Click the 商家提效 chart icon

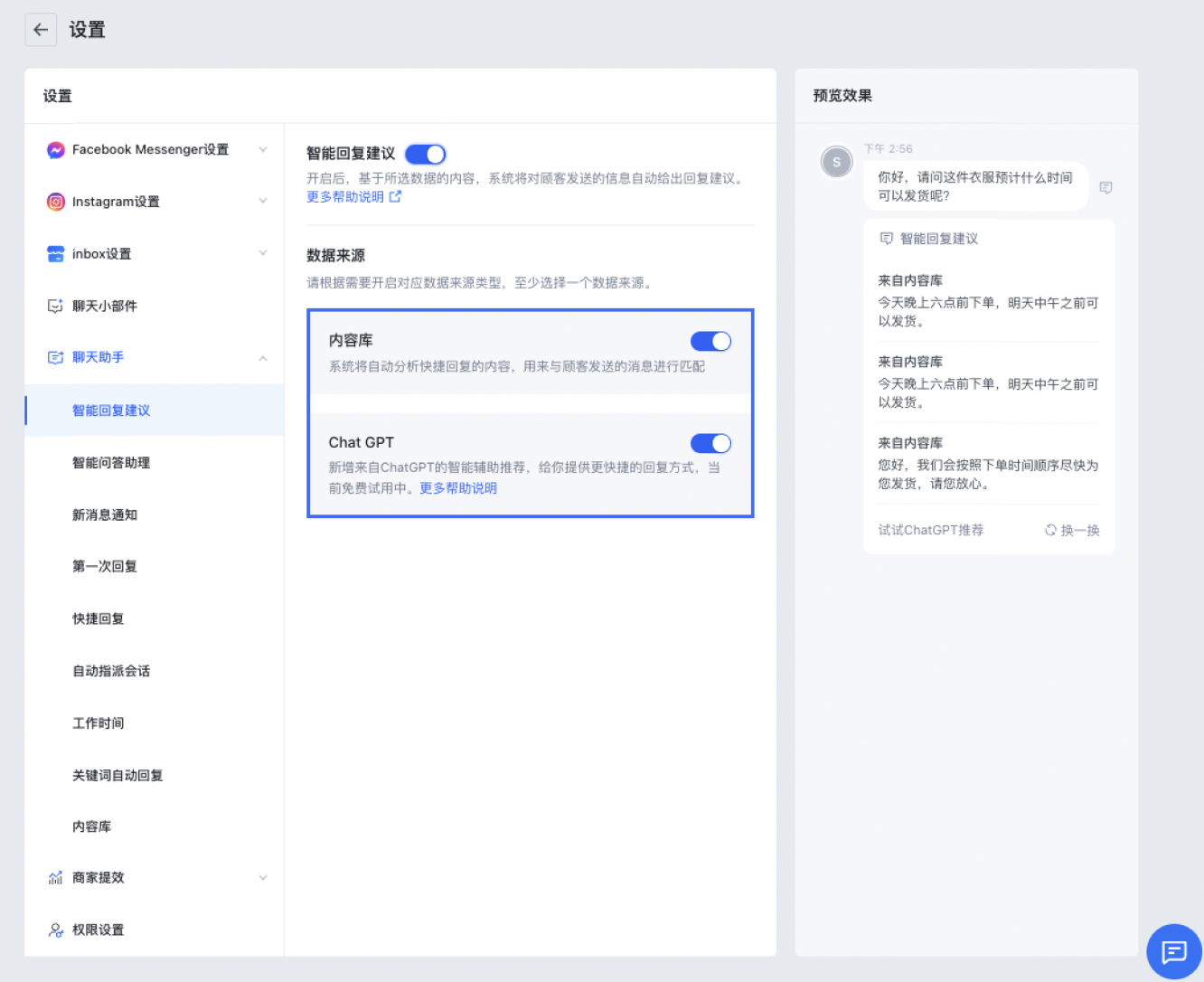55,877
